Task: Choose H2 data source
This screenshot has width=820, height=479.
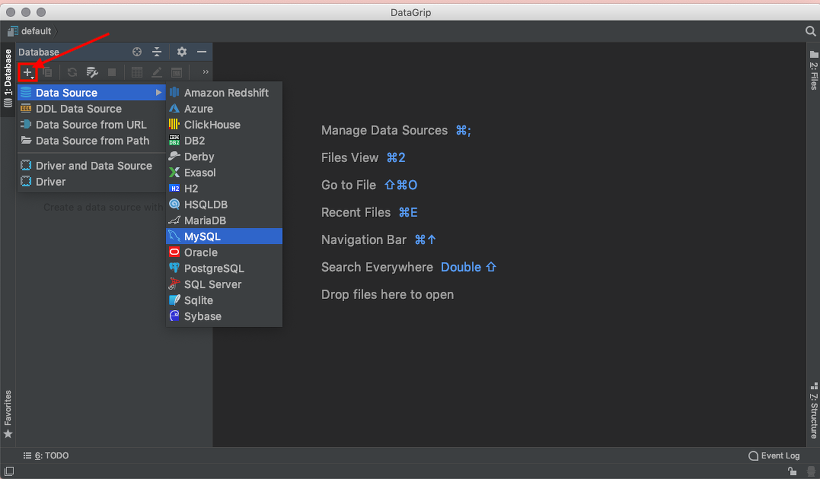Action: (x=224, y=189)
